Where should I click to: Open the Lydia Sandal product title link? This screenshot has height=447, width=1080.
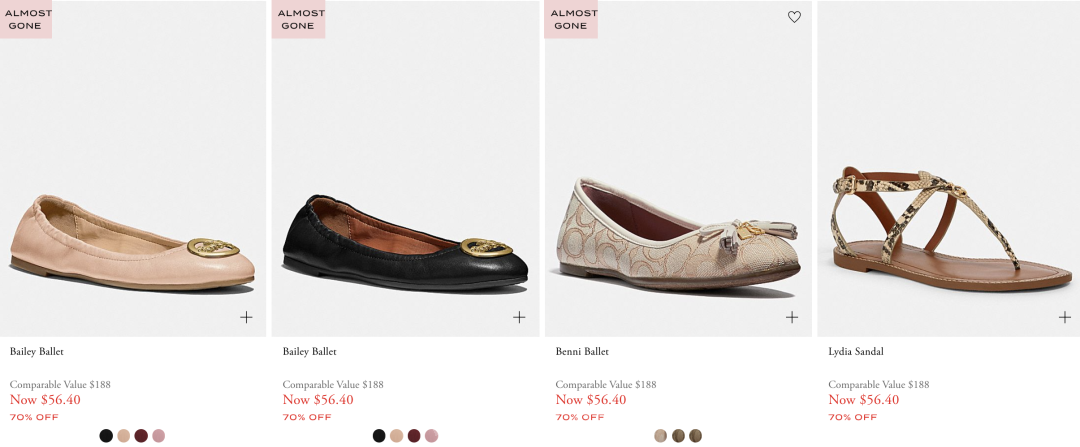click(x=856, y=352)
